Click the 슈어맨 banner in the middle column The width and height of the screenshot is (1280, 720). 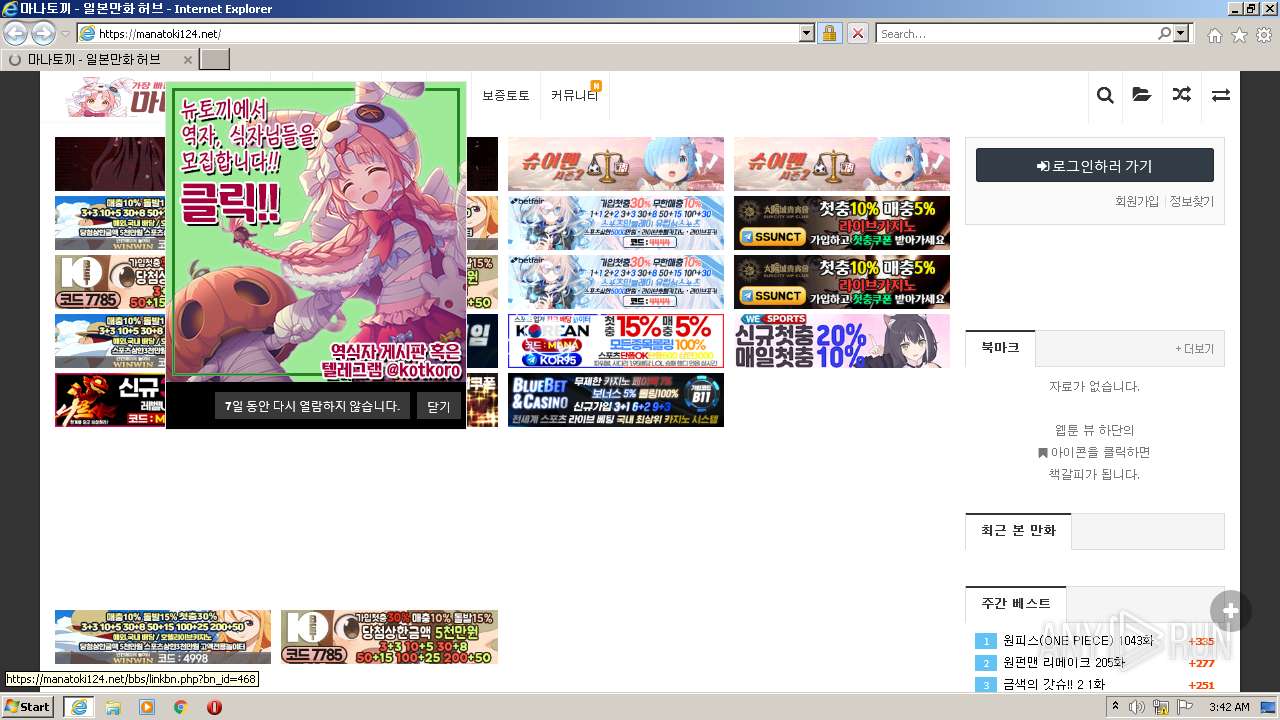615,164
